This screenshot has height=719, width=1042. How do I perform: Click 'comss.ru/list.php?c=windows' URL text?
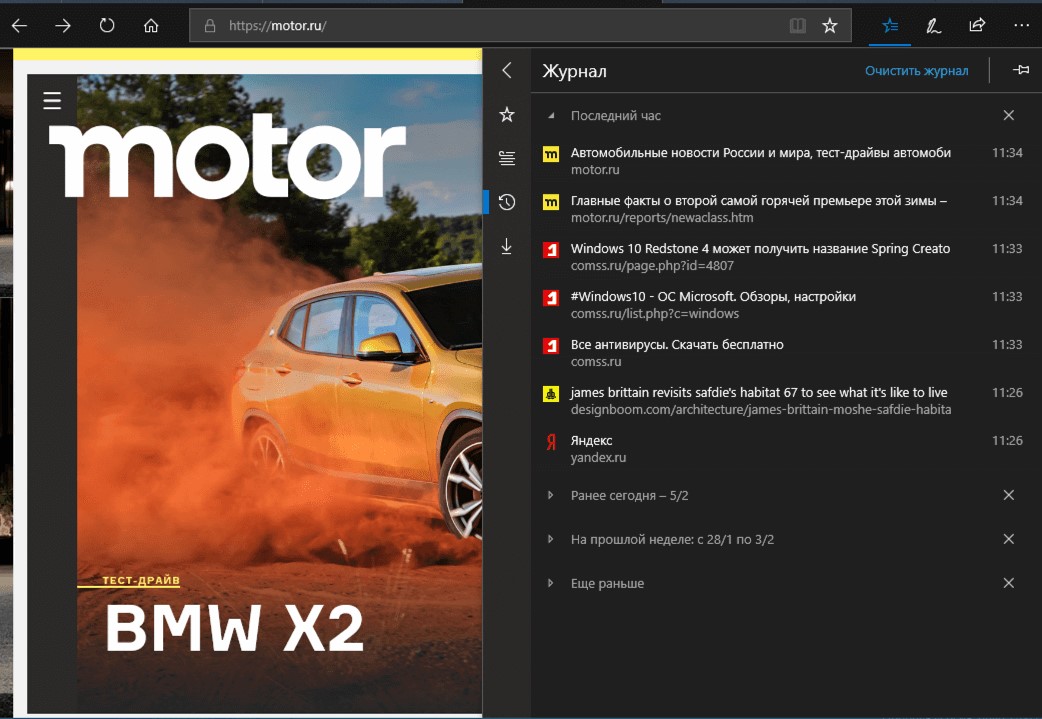tap(655, 314)
